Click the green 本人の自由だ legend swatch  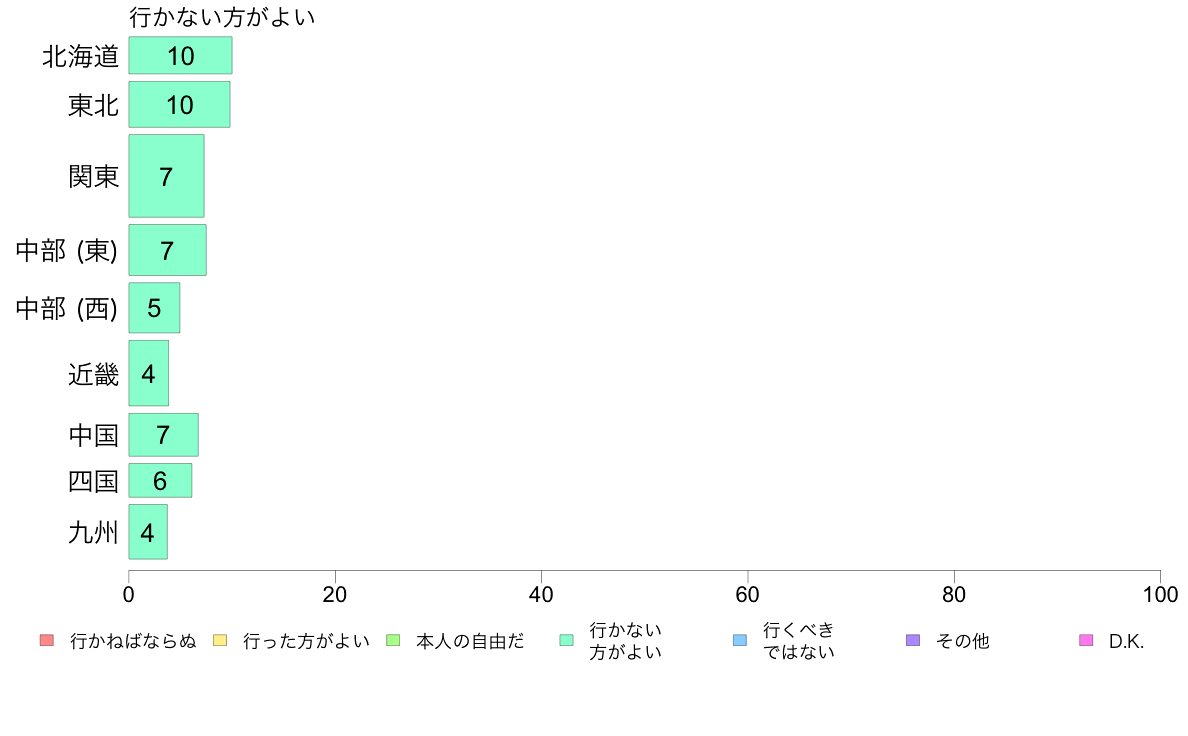click(393, 640)
